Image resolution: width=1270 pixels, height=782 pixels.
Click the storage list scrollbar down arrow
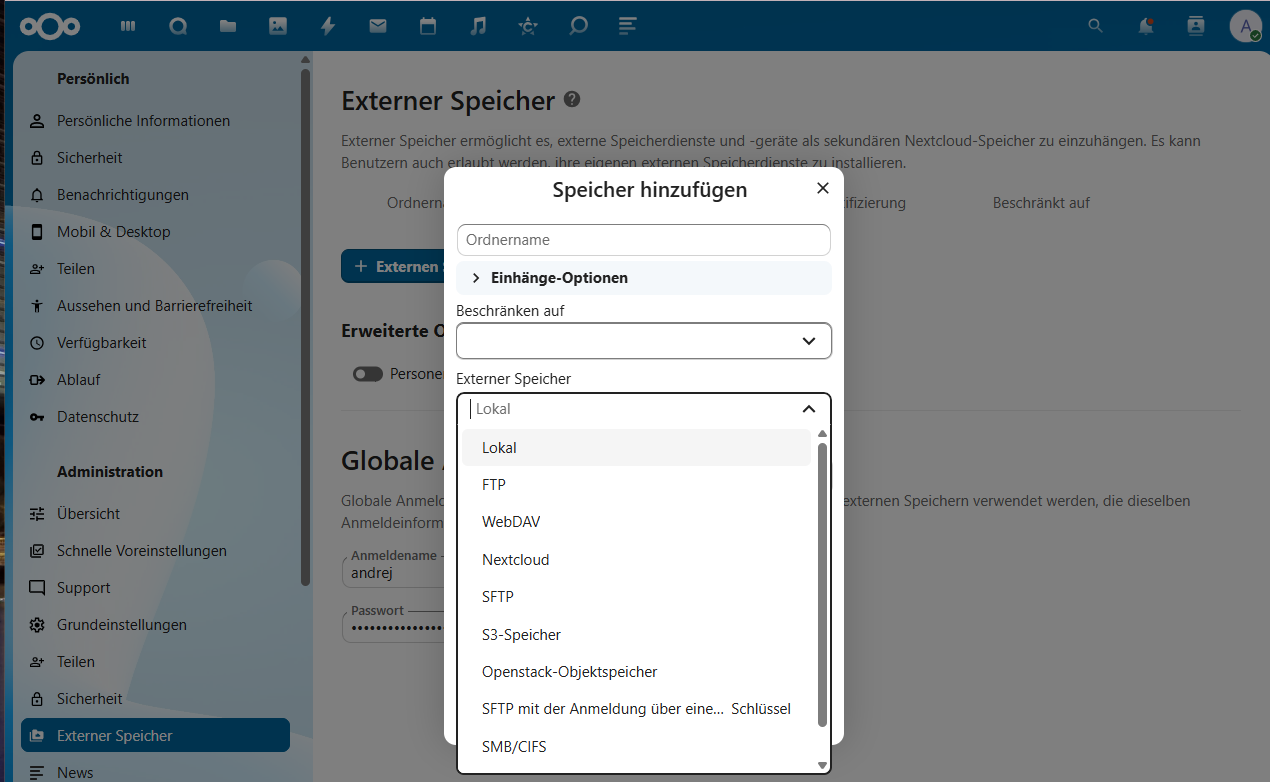tap(823, 765)
